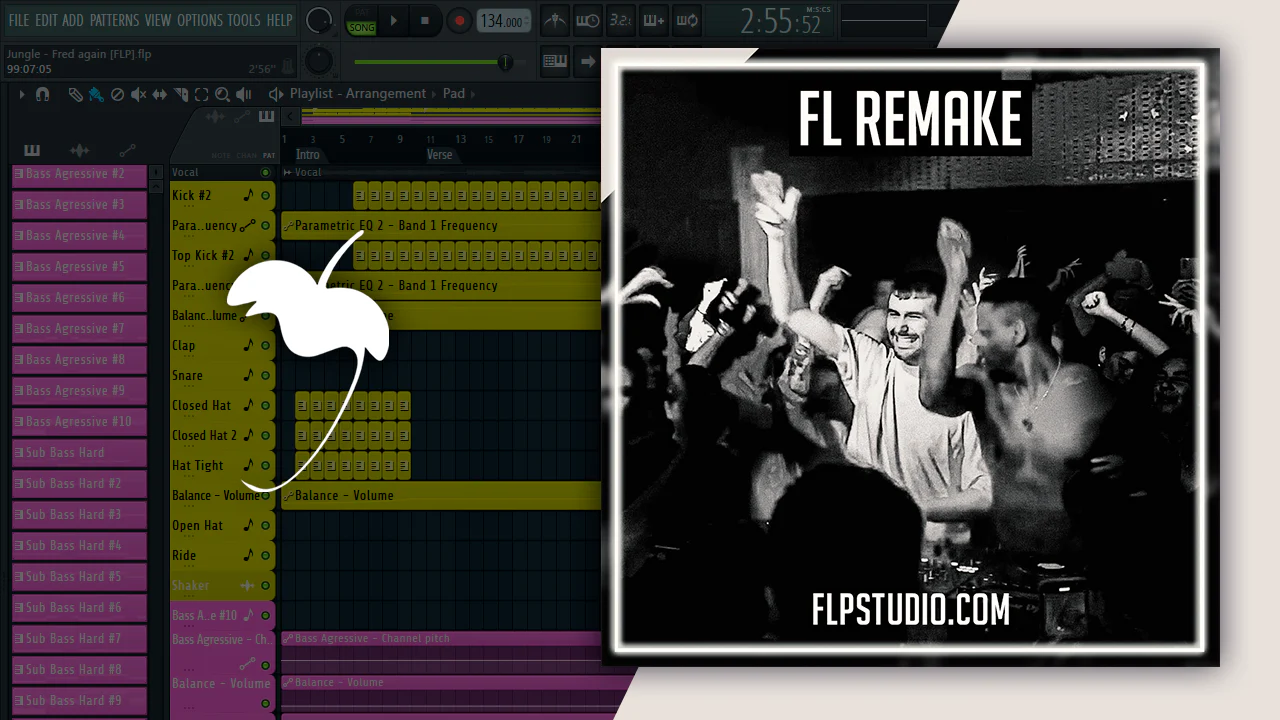Select the Slip tool
This screenshot has width=1280, height=720.
160,94
